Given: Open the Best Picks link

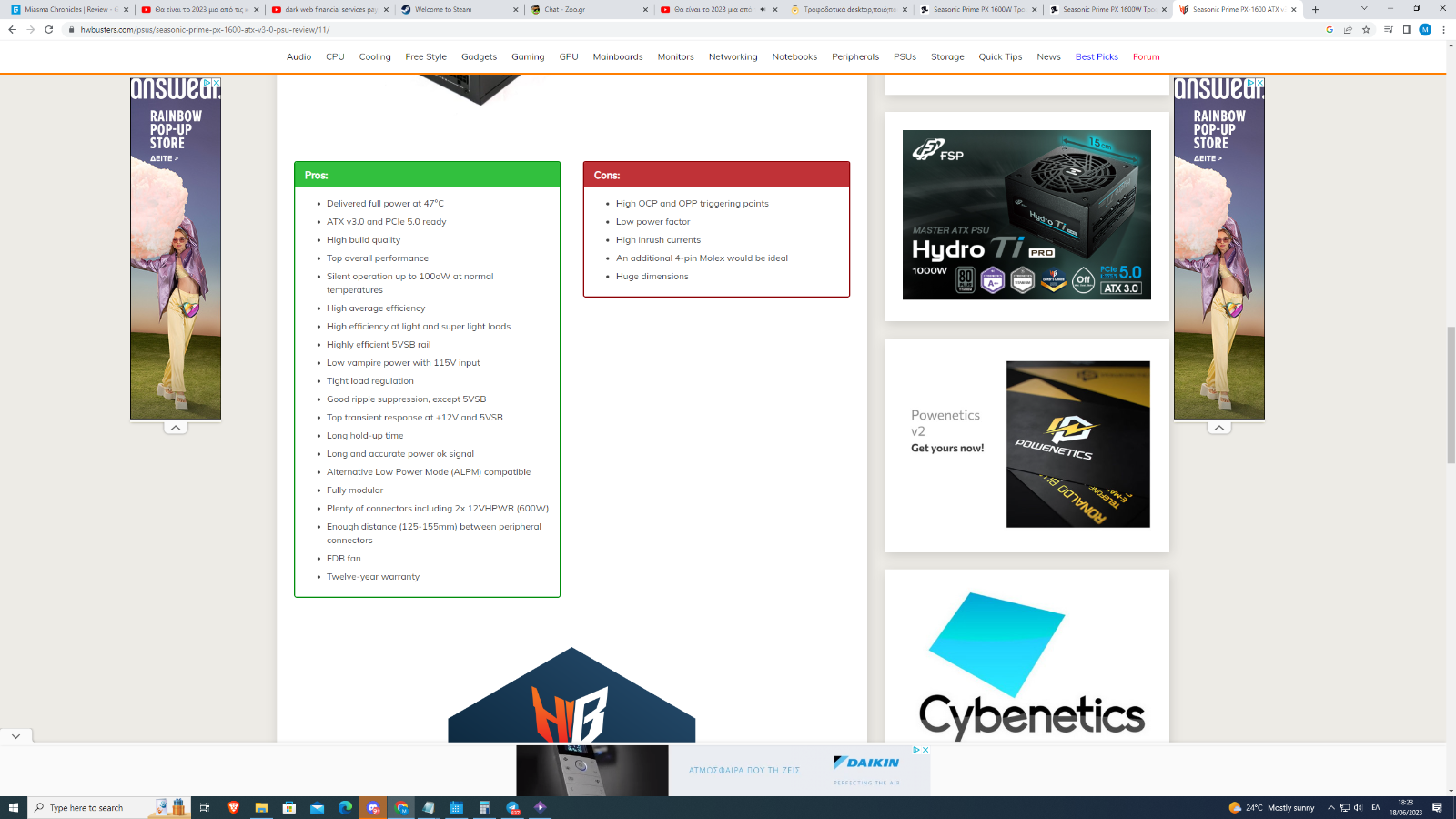Looking at the screenshot, I should [1097, 56].
